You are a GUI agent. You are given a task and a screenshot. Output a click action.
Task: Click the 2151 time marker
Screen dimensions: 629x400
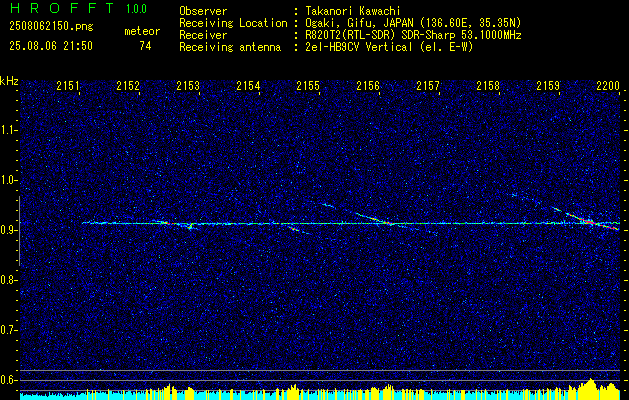pyautogui.click(x=68, y=86)
